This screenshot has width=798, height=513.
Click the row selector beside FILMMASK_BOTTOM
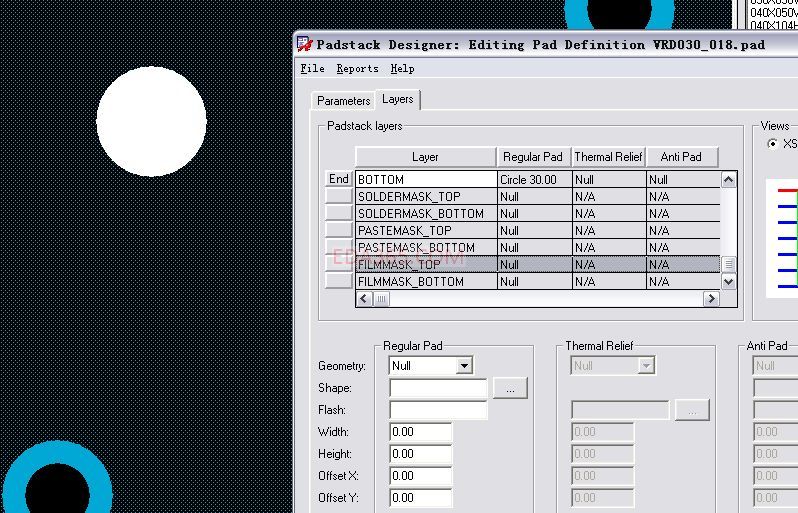coord(338,281)
